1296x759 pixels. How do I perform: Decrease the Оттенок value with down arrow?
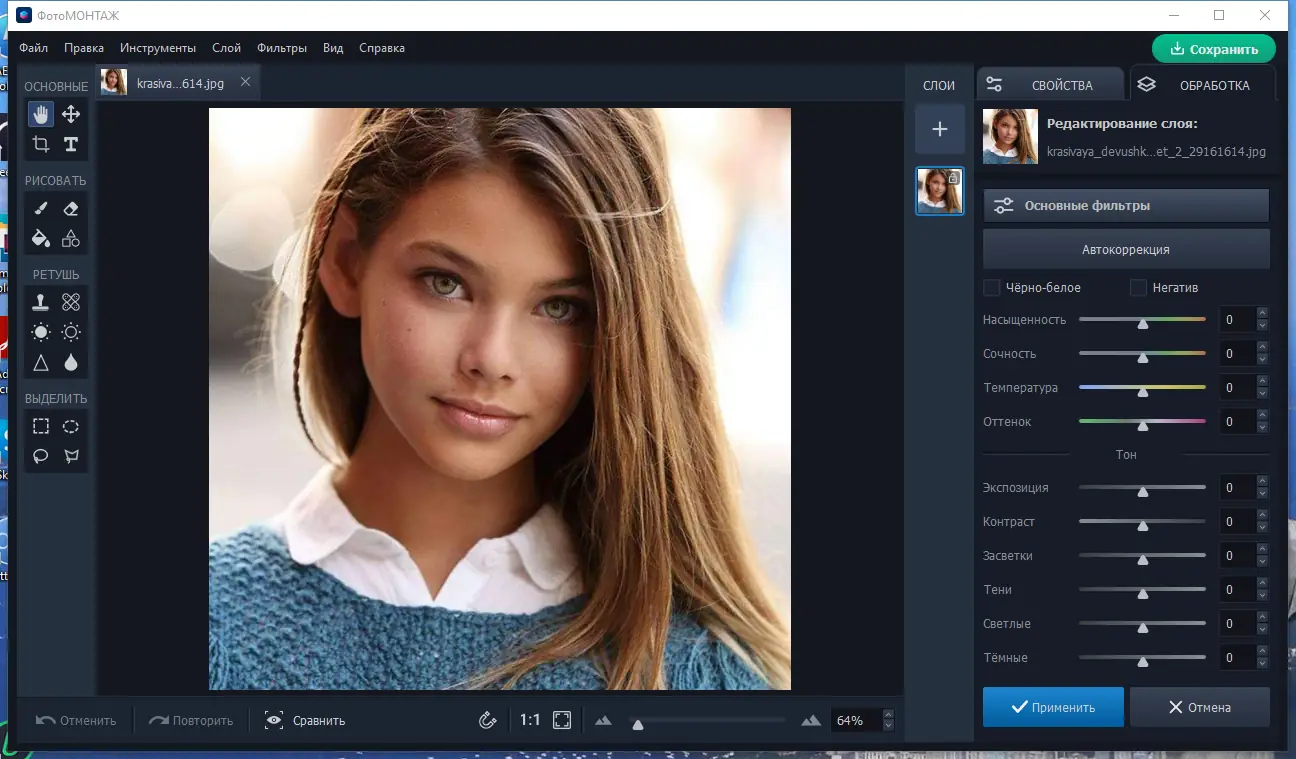[1262, 427]
